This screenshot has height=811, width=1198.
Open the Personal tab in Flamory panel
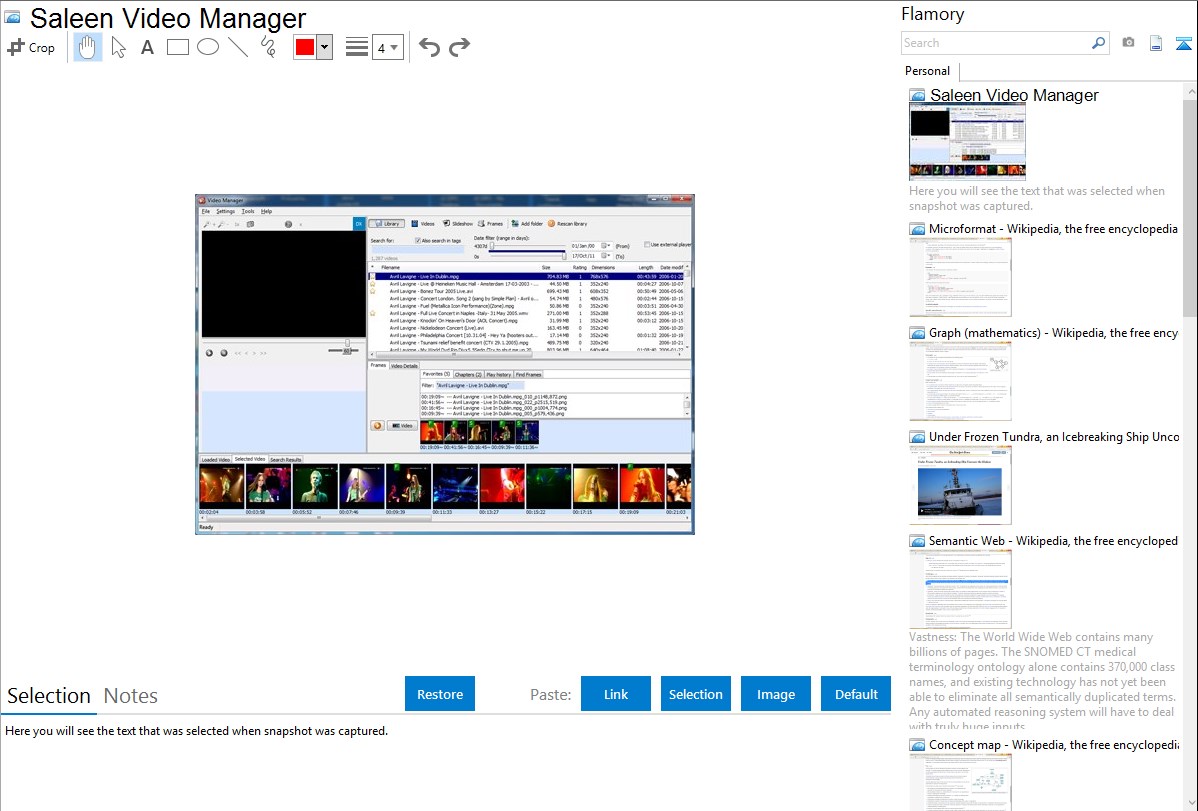[x=927, y=70]
